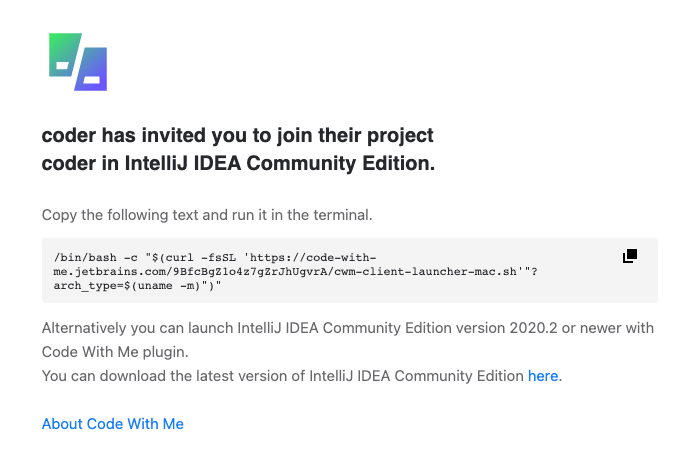Open the About Code With Me link
The image size is (689, 459).
point(113,424)
